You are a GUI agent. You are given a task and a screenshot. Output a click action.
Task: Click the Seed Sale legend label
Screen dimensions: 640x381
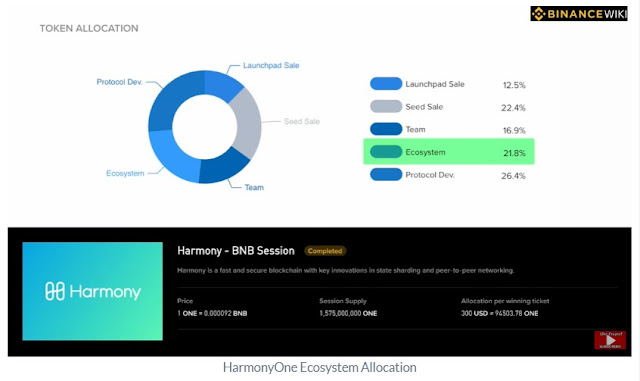pyautogui.click(x=424, y=107)
